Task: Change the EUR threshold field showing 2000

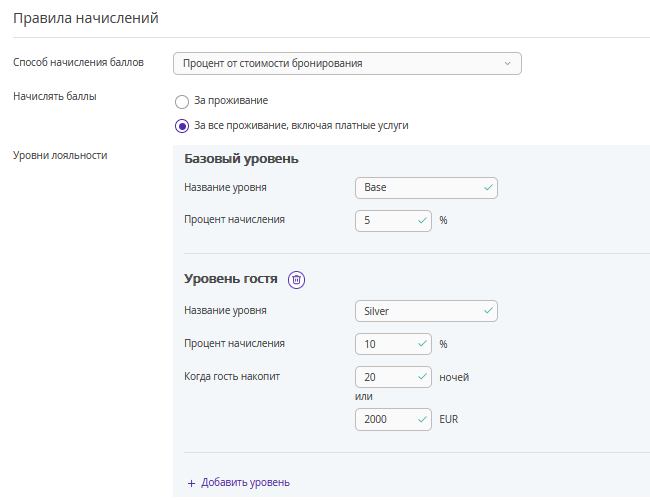Action: click(x=393, y=420)
